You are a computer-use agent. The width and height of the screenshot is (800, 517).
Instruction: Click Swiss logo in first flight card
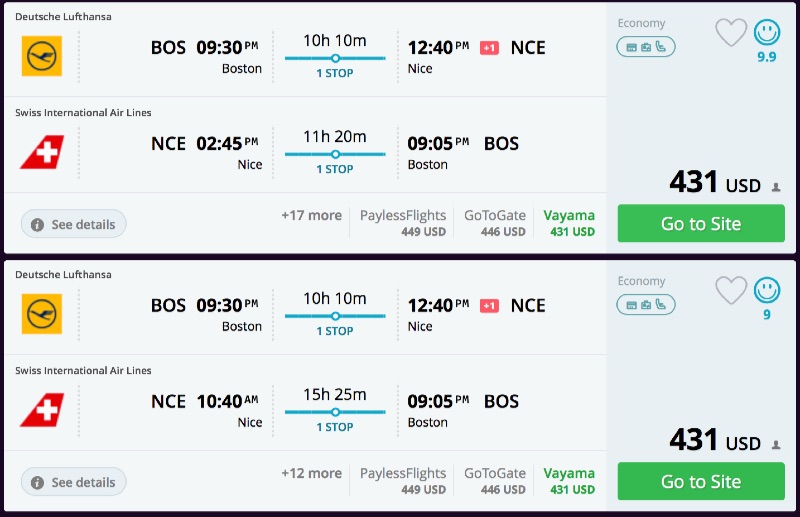(42, 151)
